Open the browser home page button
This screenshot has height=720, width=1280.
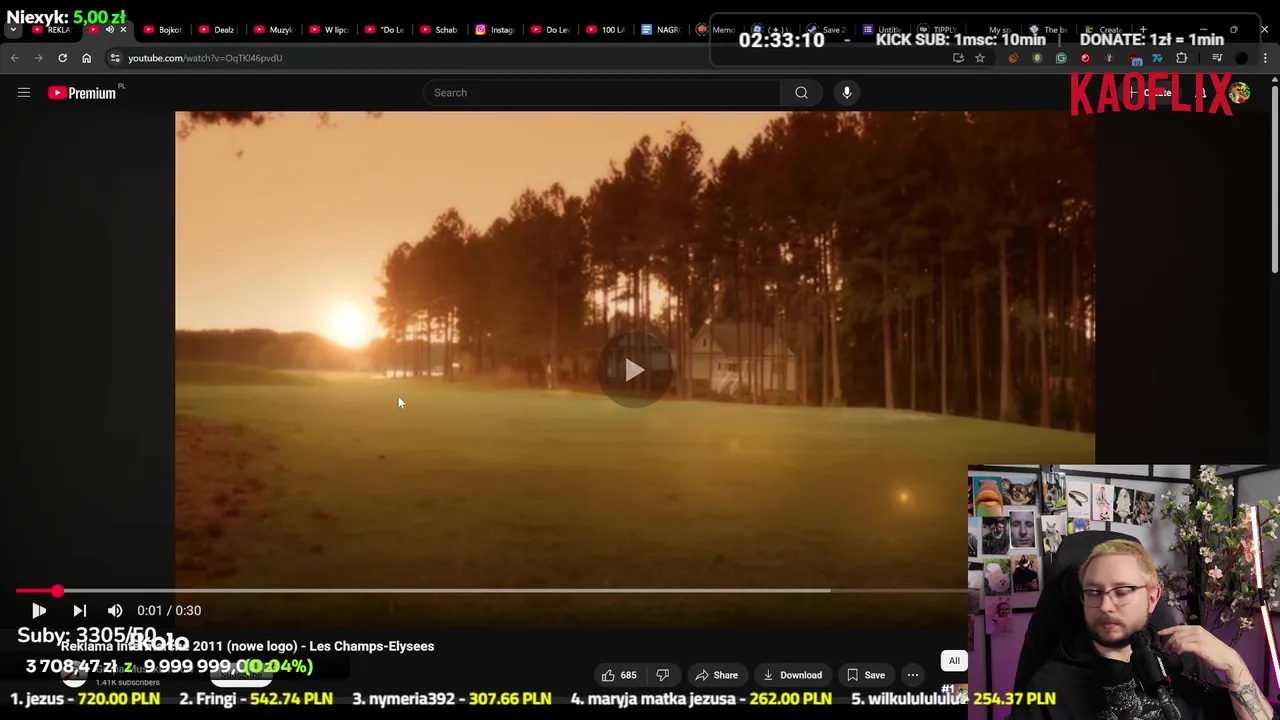coord(86,58)
